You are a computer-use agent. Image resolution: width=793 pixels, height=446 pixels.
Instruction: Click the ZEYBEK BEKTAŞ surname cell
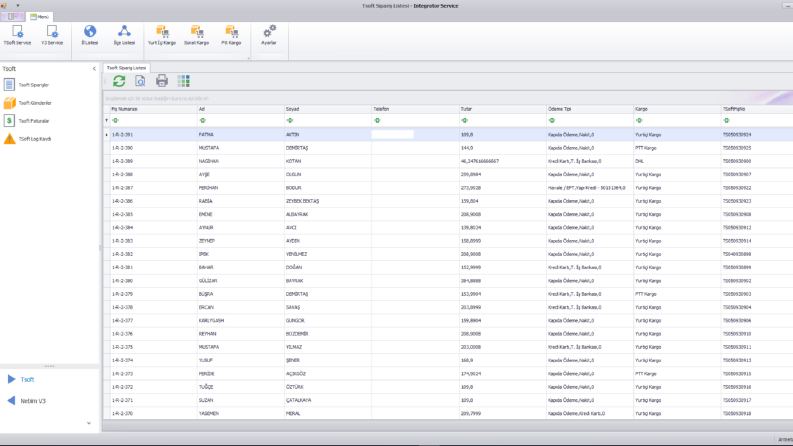click(x=328, y=201)
